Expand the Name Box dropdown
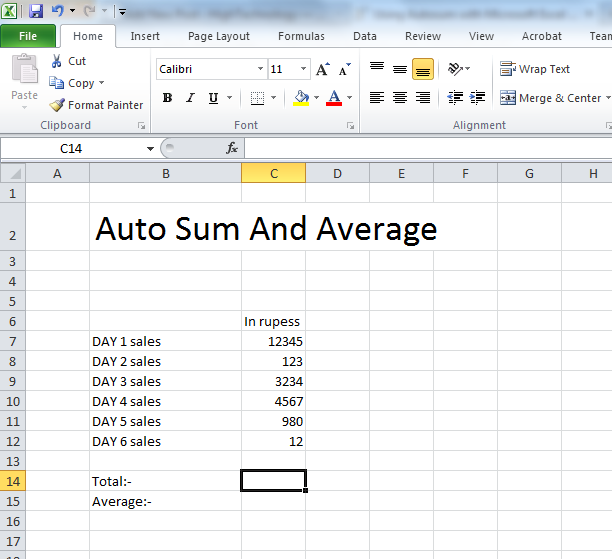The height and width of the screenshot is (559, 612). coord(150,149)
